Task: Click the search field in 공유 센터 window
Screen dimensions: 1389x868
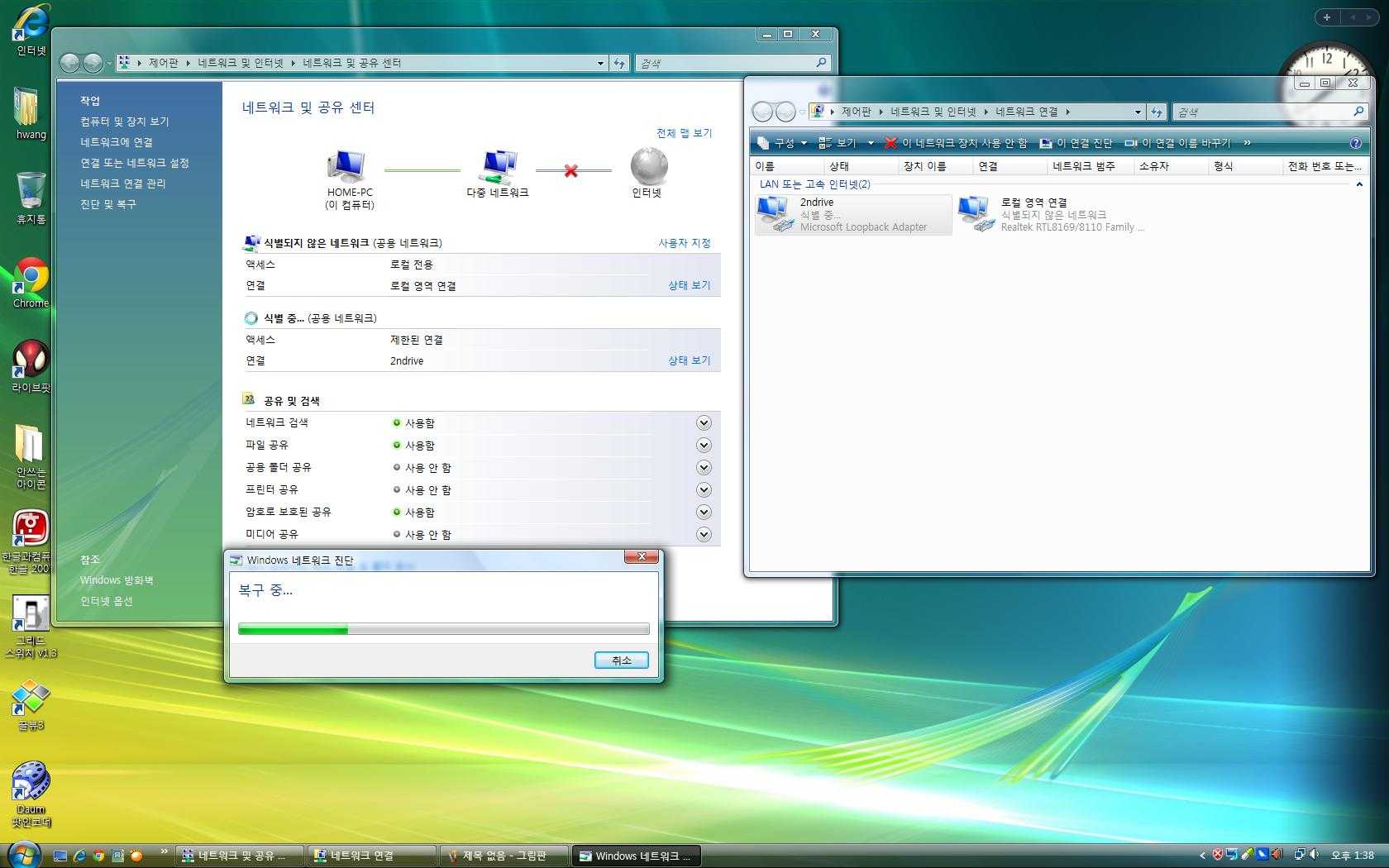Action: 732,63
